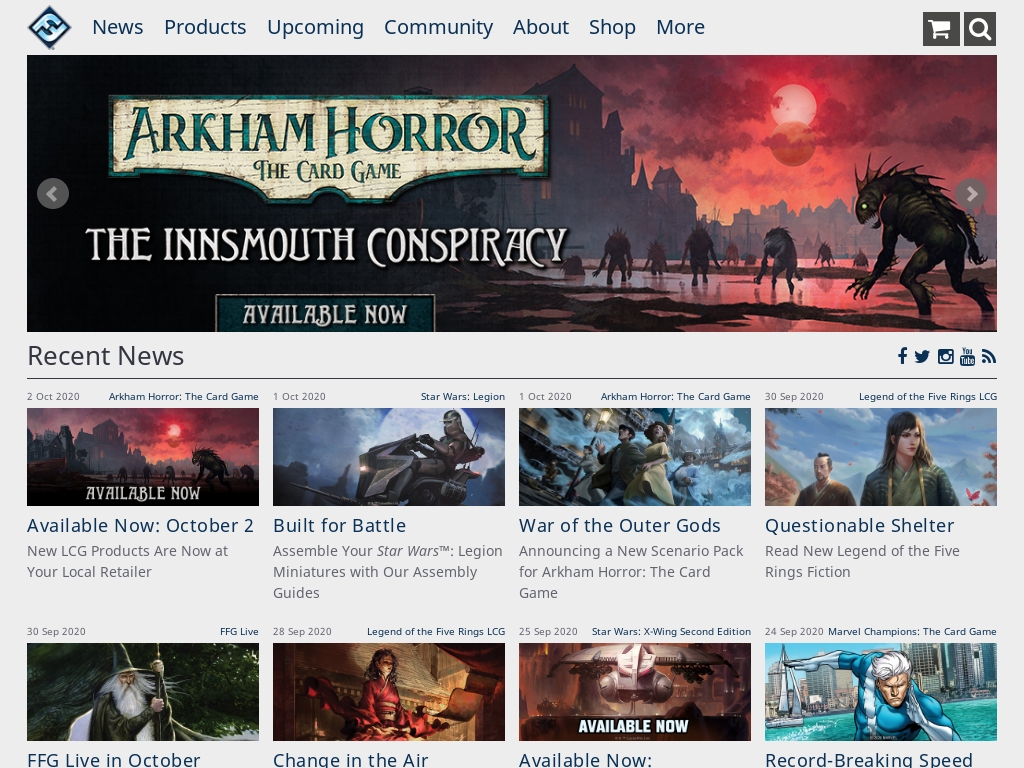Open the Community menu
Viewport: 1024px width, 768px height.
[x=438, y=27]
